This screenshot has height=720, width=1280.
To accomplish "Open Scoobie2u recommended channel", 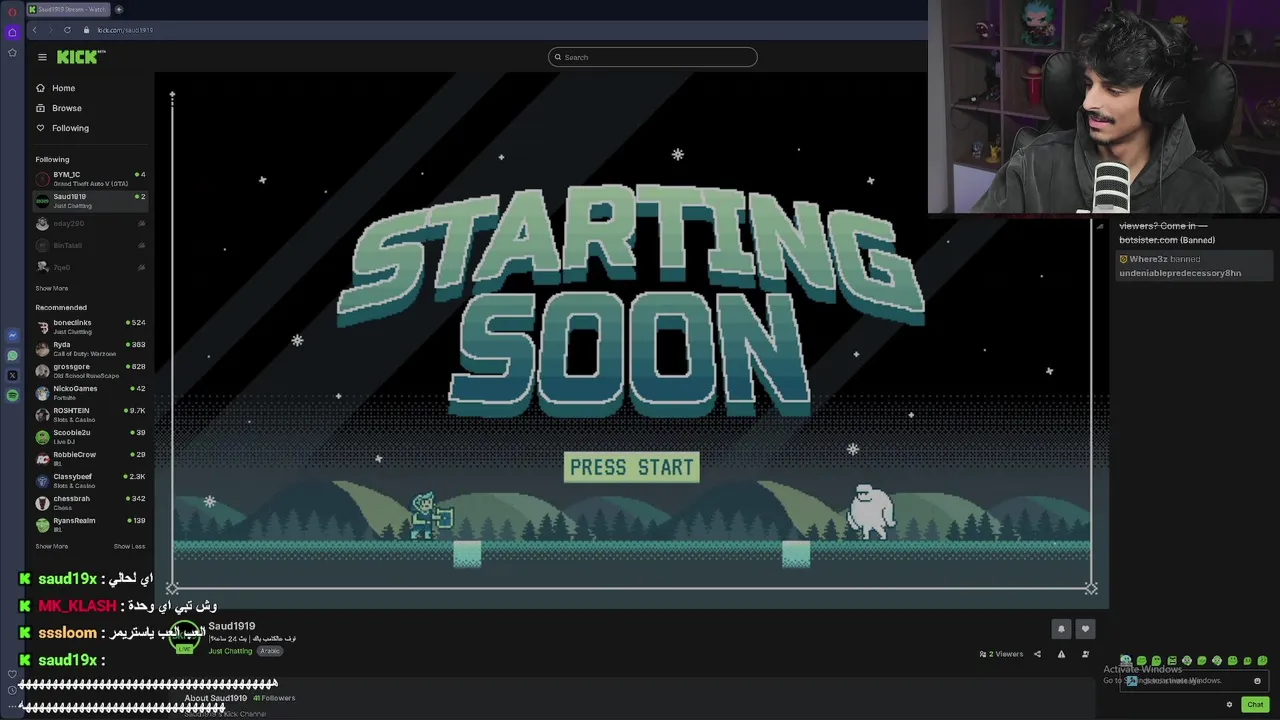I will coord(90,437).
